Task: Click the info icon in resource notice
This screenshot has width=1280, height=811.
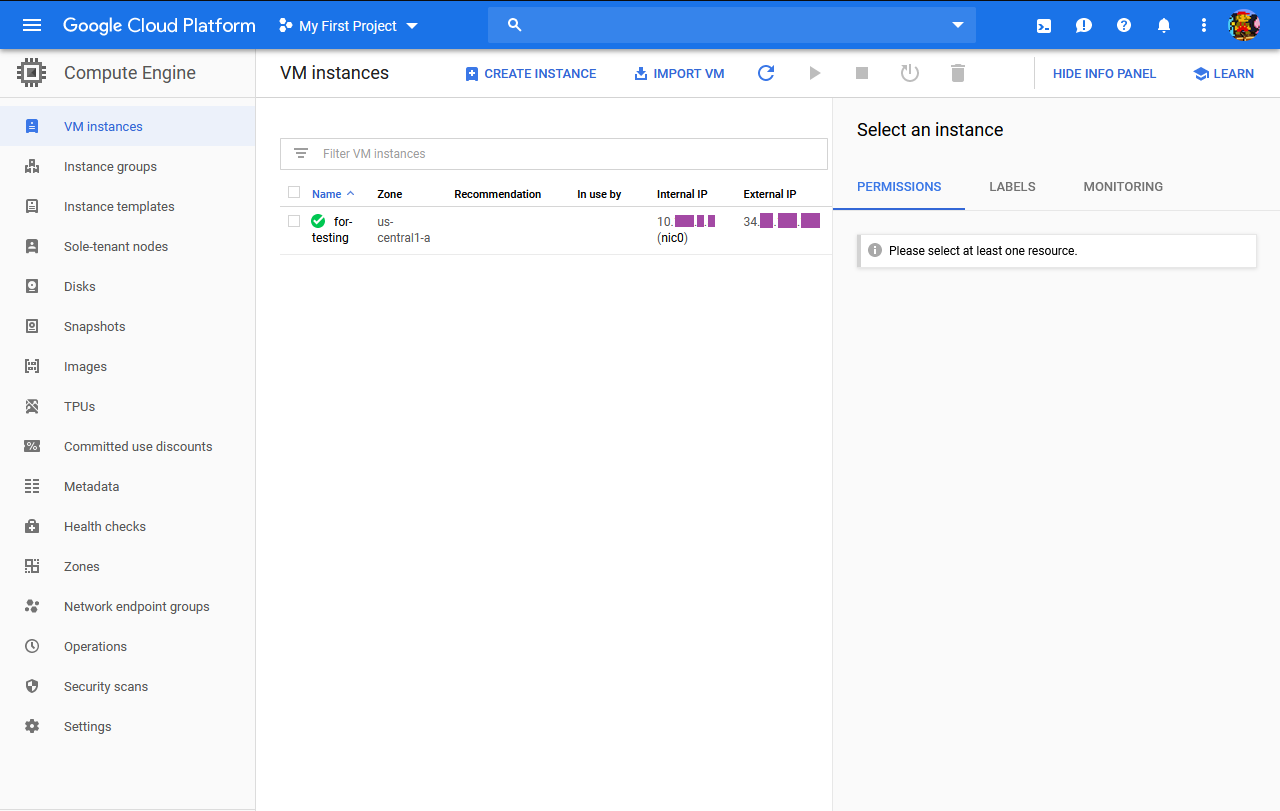Action: coord(875,250)
